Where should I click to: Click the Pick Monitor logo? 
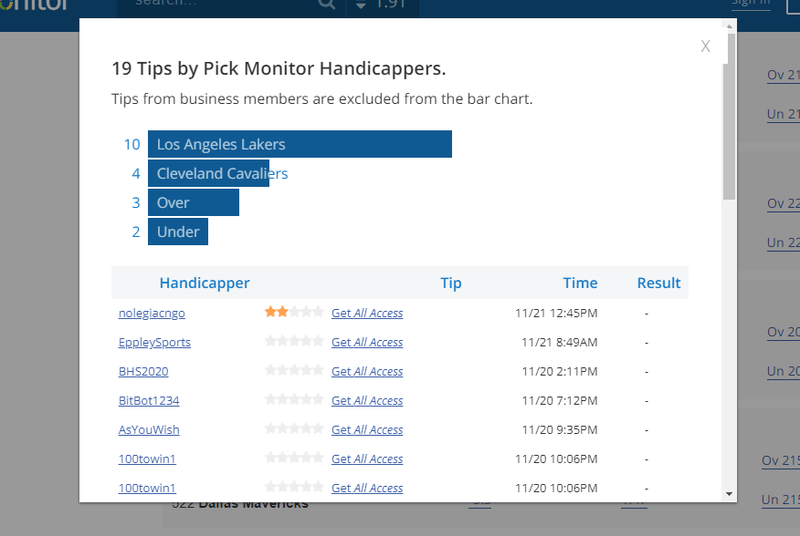point(34,5)
